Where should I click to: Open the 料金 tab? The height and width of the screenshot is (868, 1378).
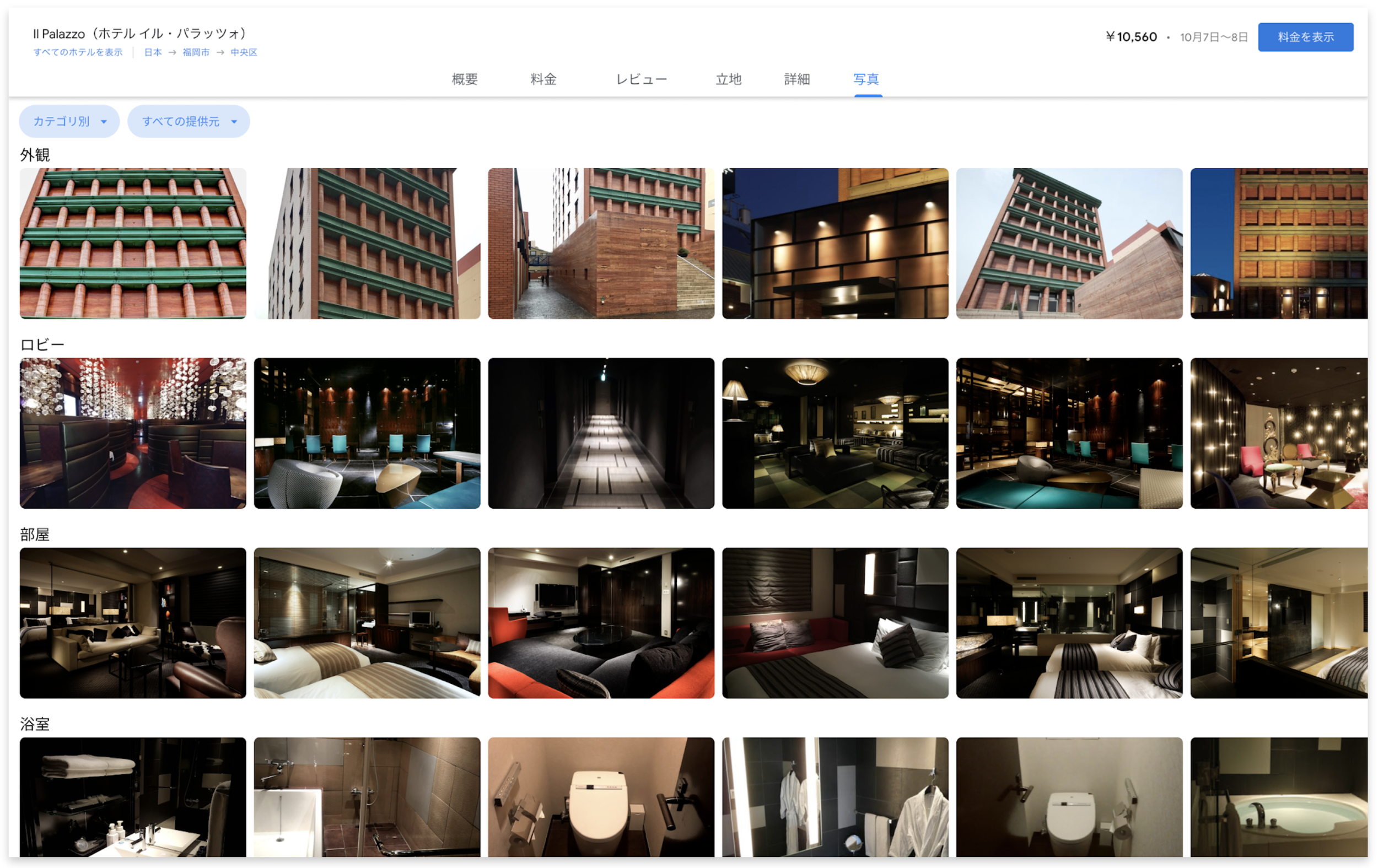(x=543, y=79)
